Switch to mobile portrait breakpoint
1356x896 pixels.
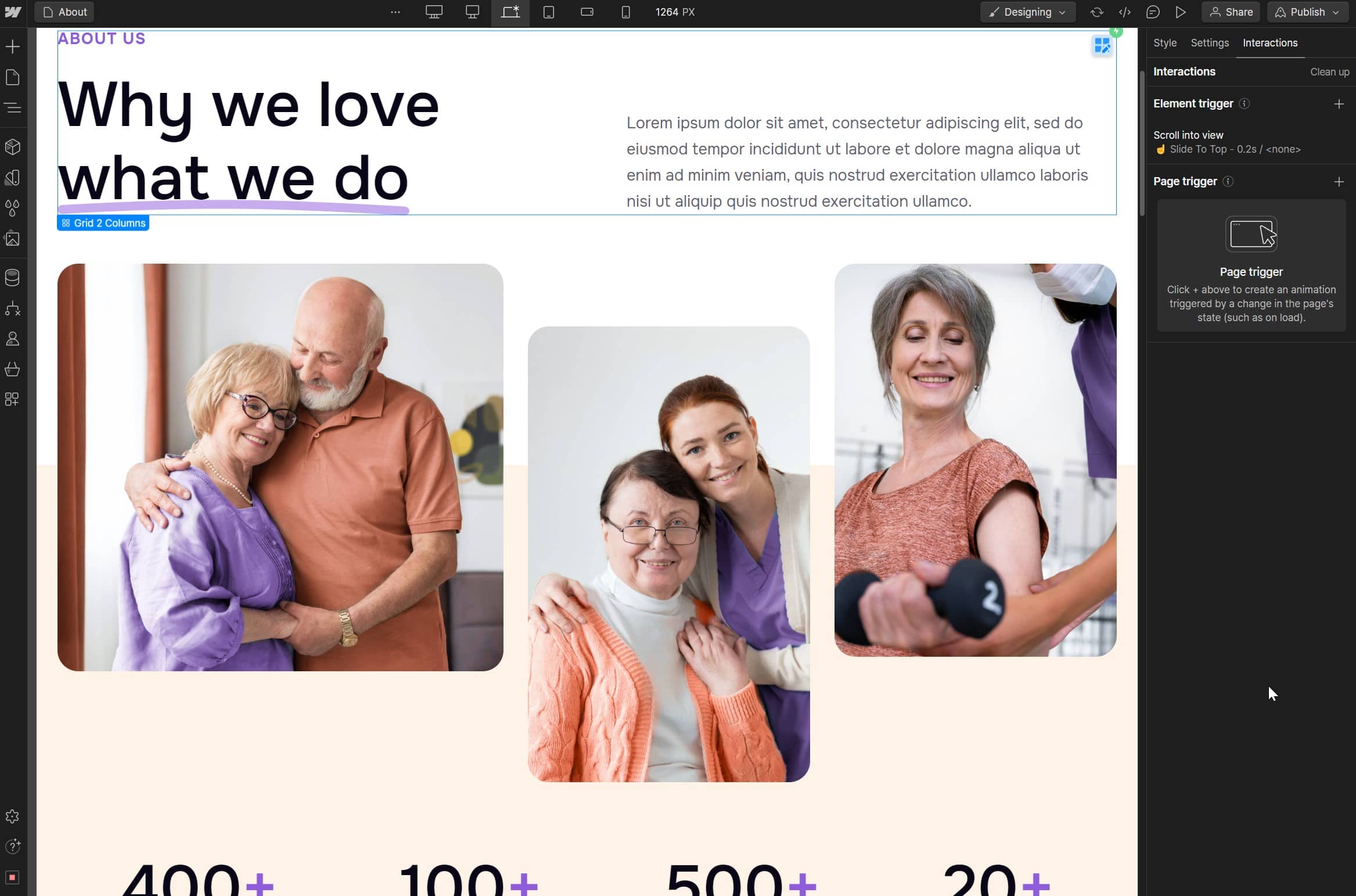pyautogui.click(x=625, y=12)
